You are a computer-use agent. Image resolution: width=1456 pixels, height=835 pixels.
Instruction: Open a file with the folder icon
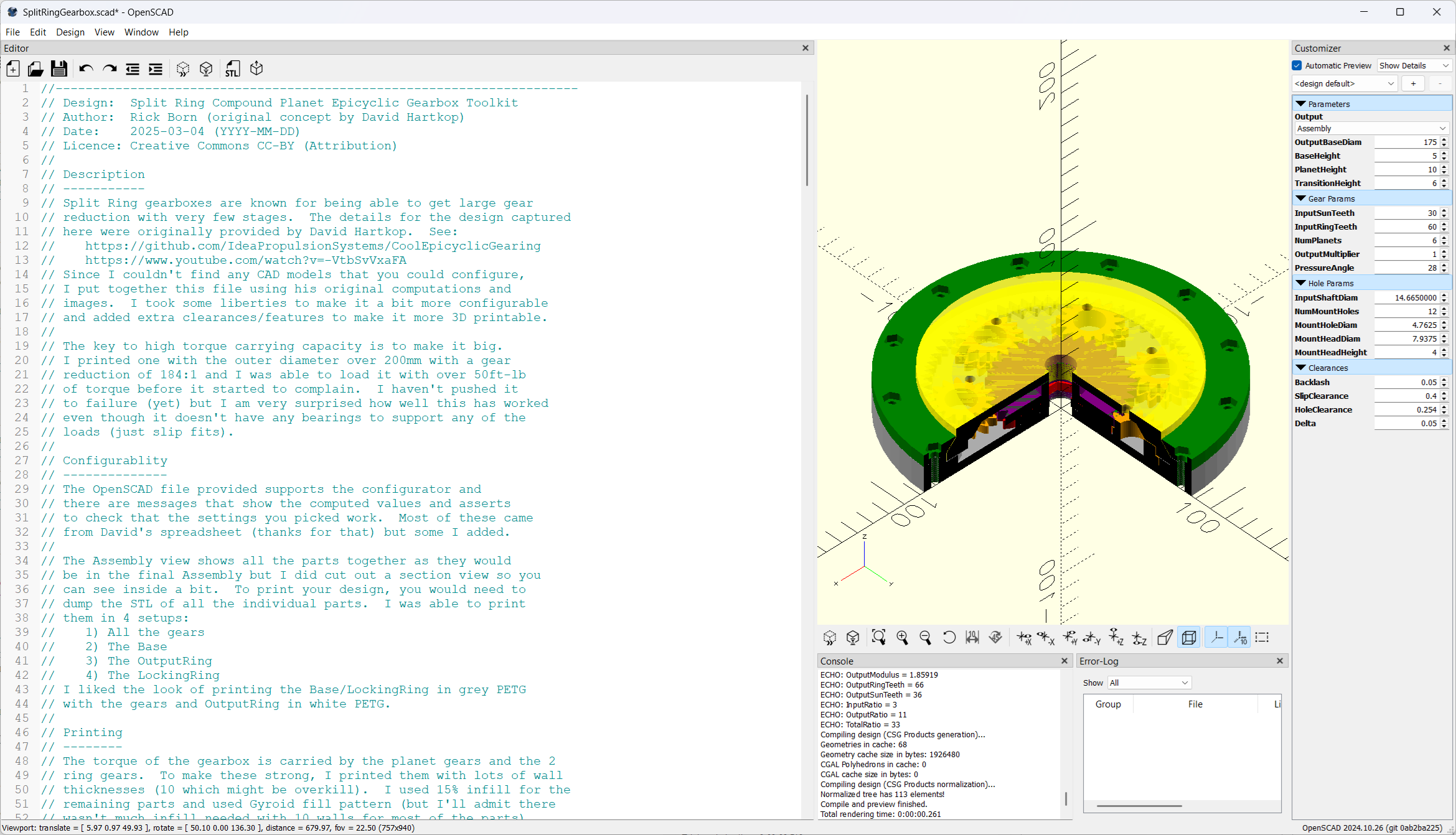point(36,69)
